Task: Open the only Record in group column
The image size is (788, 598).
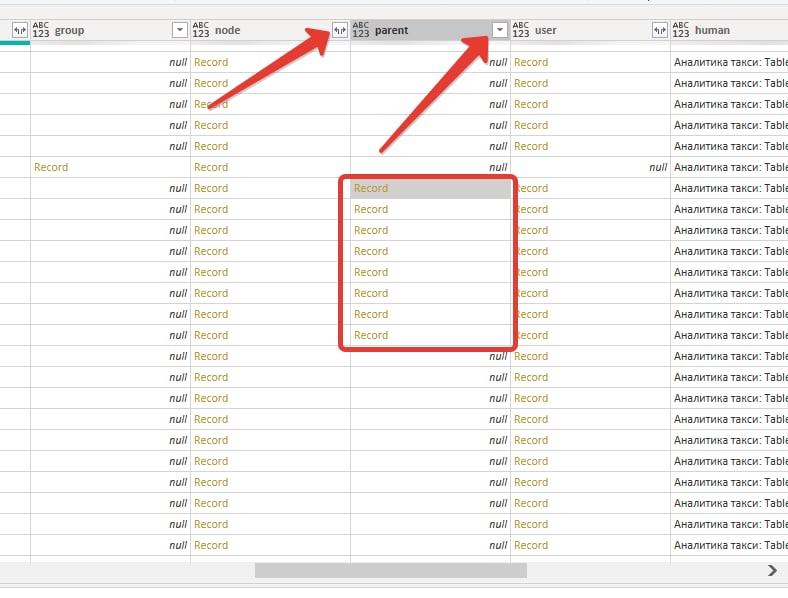Action: [x=51, y=167]
